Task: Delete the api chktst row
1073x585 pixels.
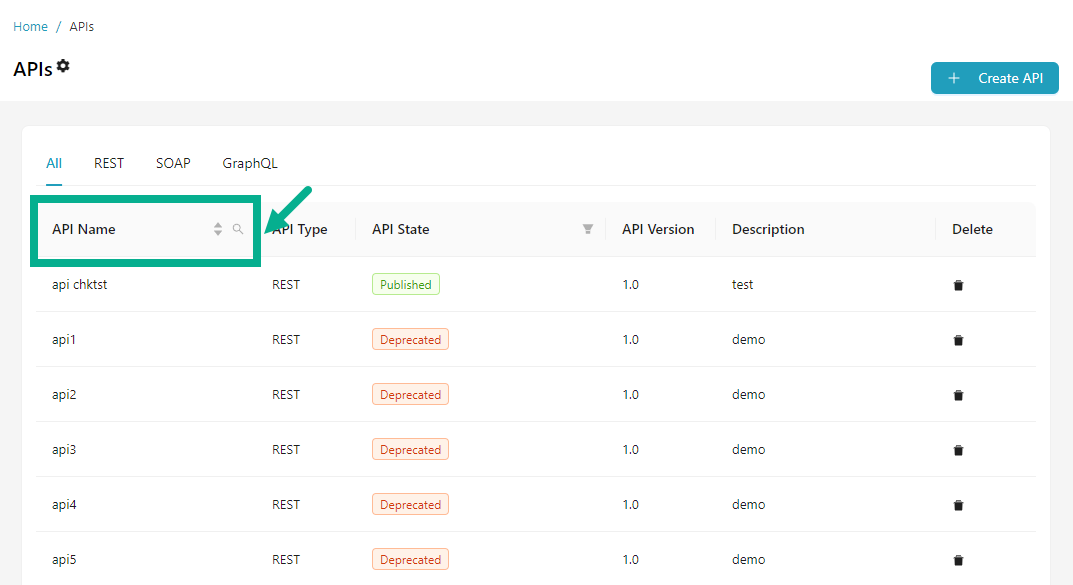Action: coord(958,285)
